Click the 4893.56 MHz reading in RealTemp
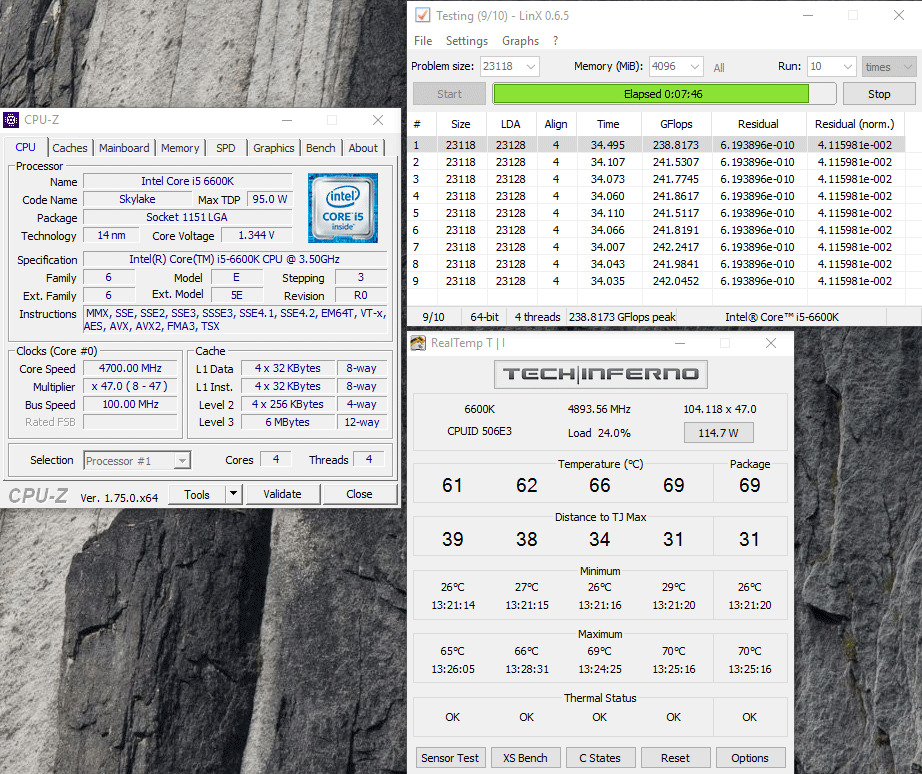 tap(599, 409)
